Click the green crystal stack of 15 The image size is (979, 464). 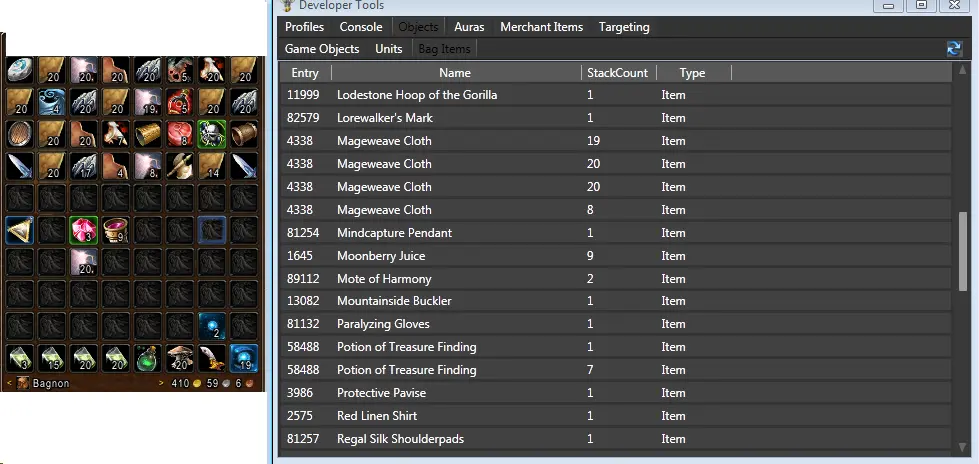(x=52, y=358)
